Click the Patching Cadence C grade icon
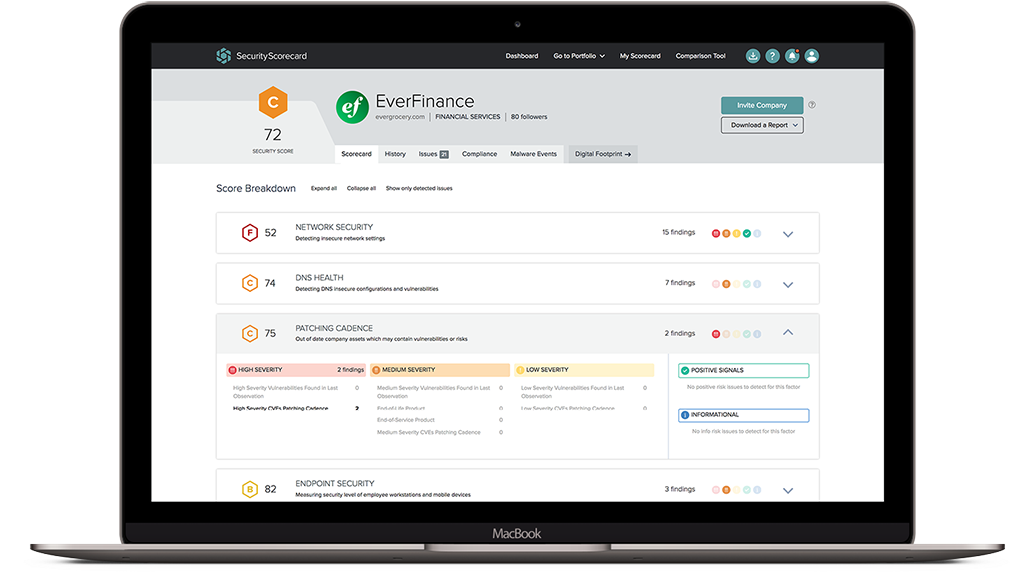This screenshot has height=578, width=1033. [250, 333]
